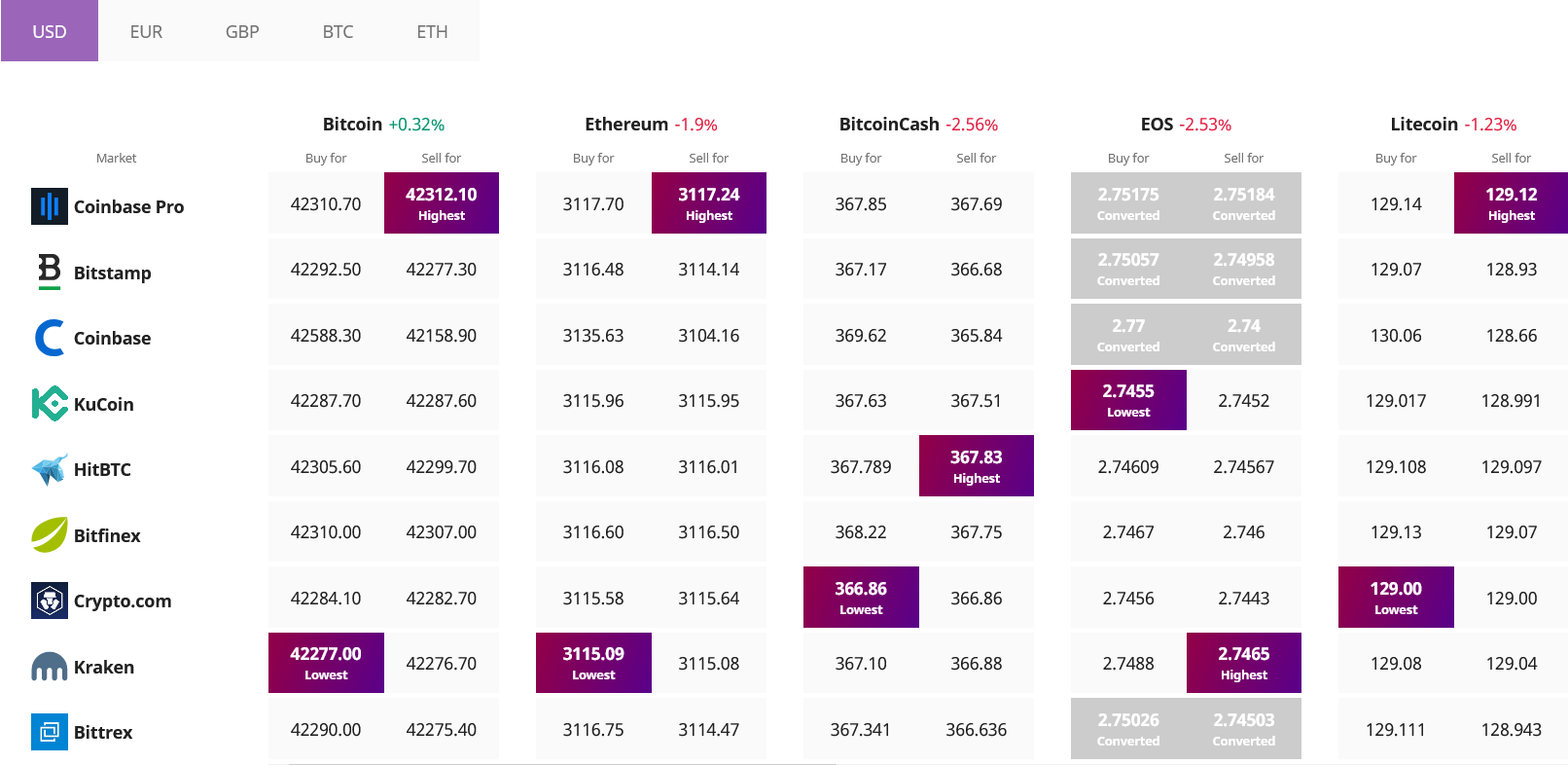
Task: Click the Coinbase Pro logo icon
Action: tap(50, 206)
